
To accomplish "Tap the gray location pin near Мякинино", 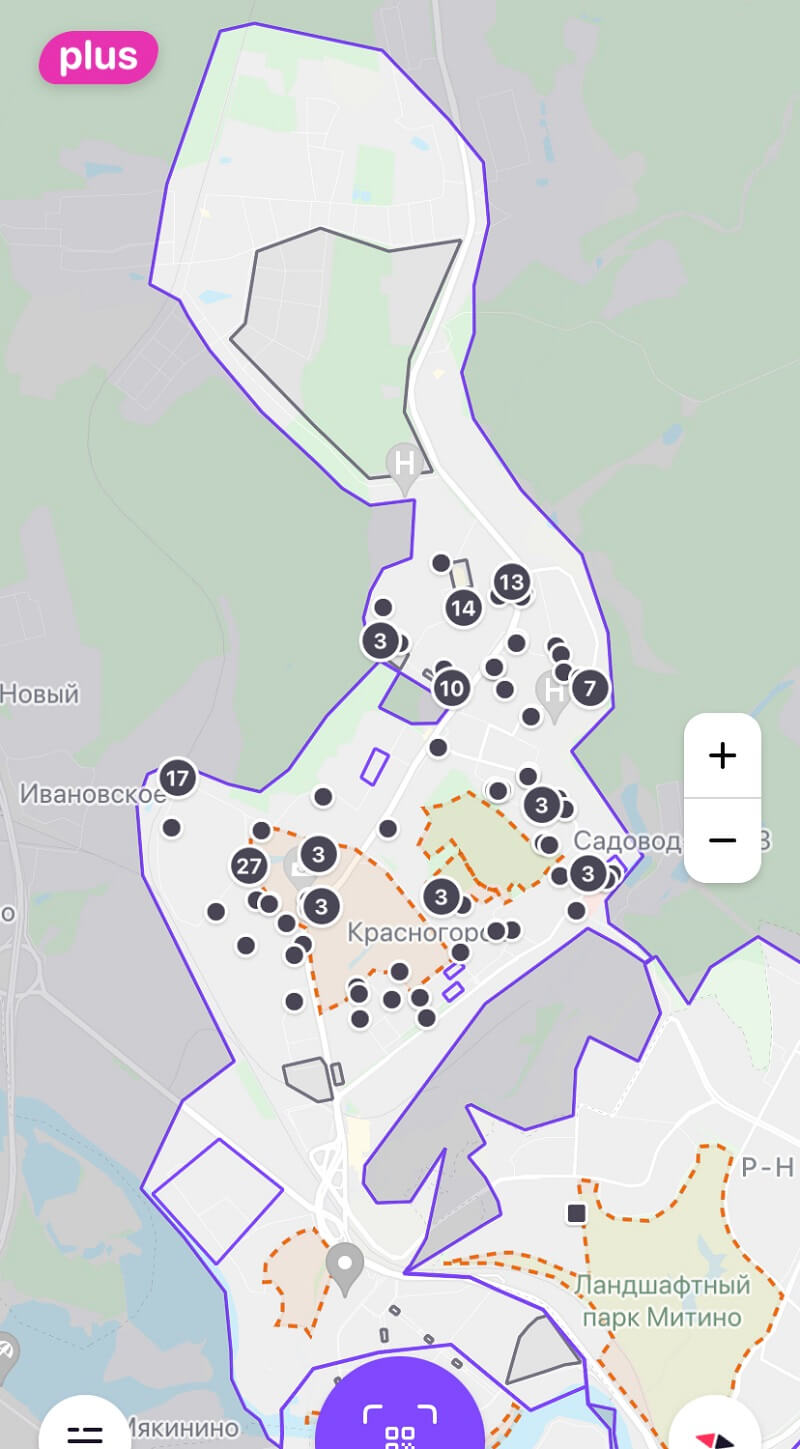I will tap(347, 1269).
